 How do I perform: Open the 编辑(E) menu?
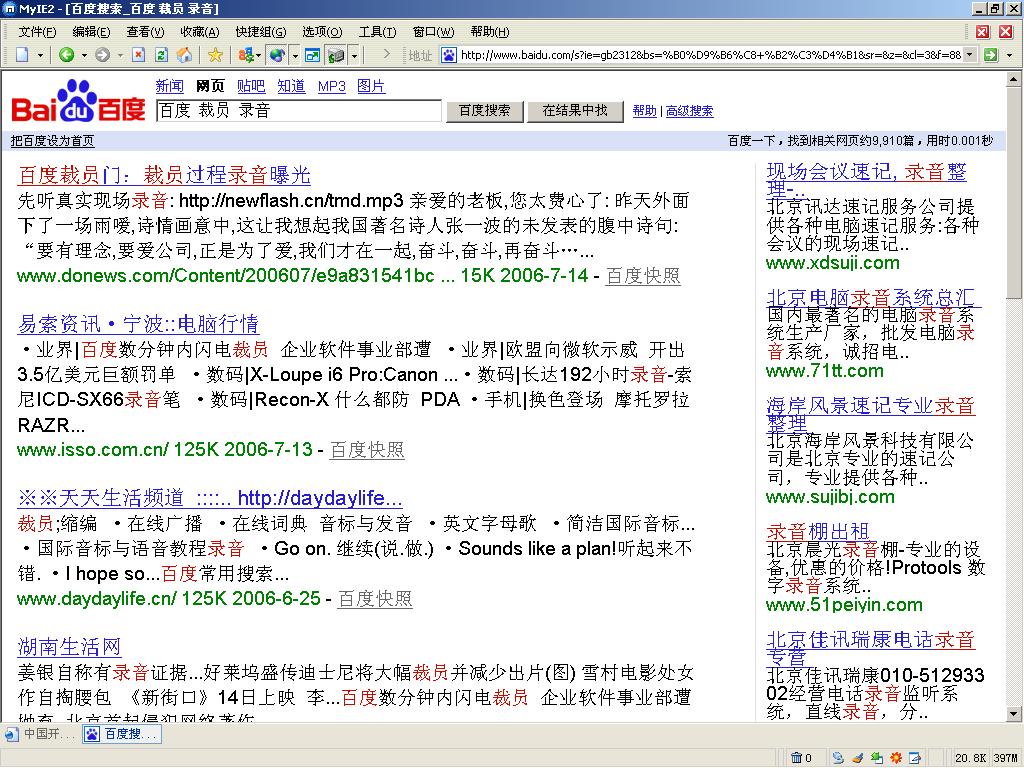(91, 31)
